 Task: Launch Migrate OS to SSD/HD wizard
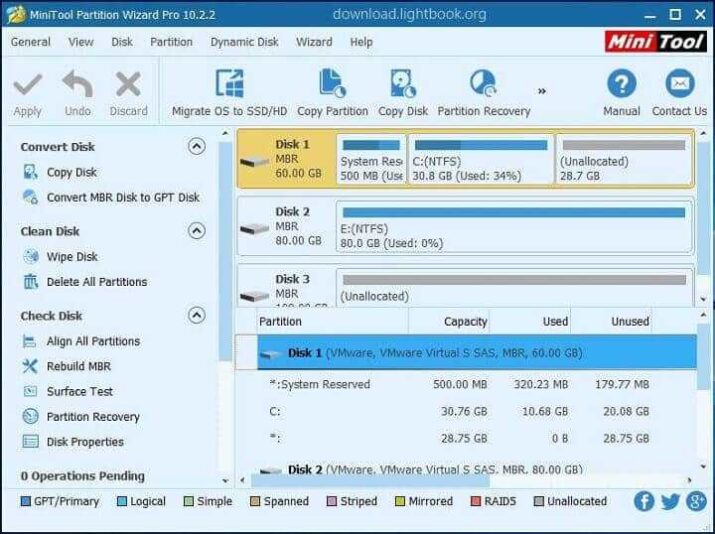coord(229,93)
